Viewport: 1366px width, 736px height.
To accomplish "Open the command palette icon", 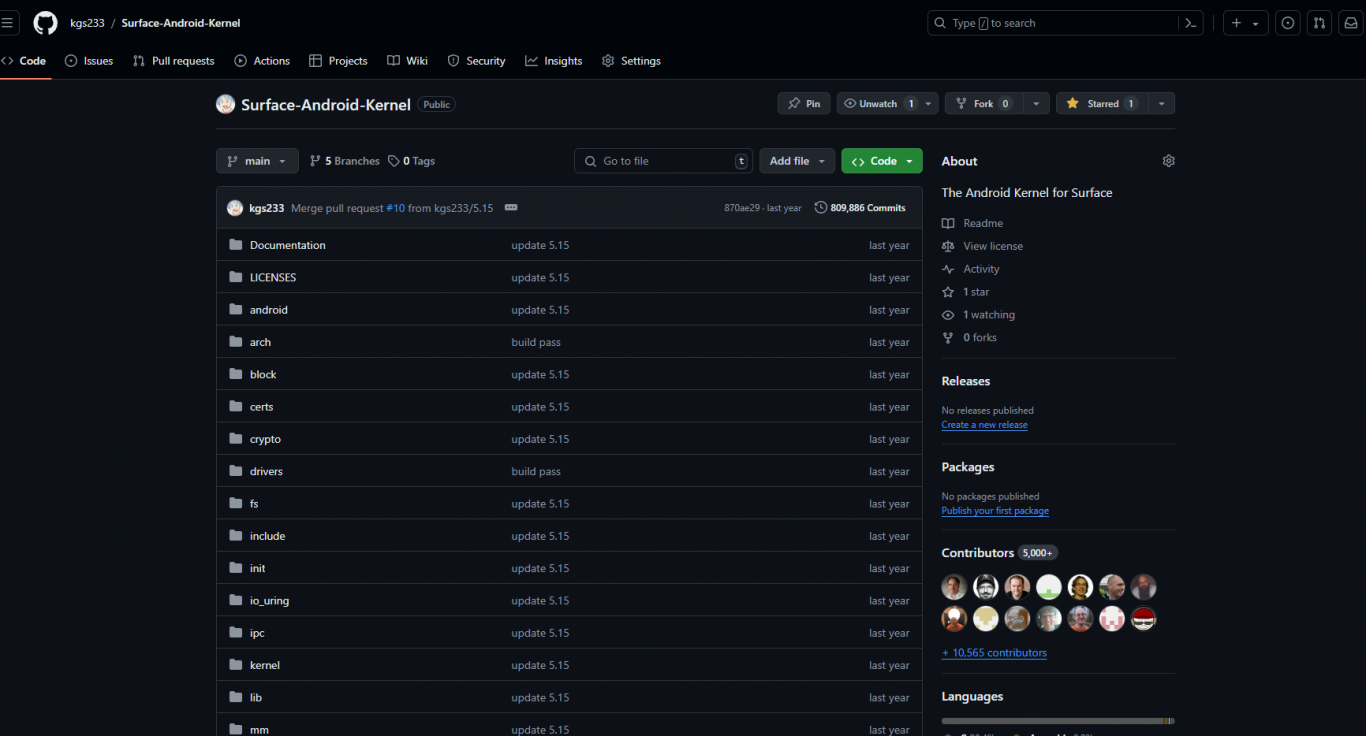I will tap(1190, 23).
